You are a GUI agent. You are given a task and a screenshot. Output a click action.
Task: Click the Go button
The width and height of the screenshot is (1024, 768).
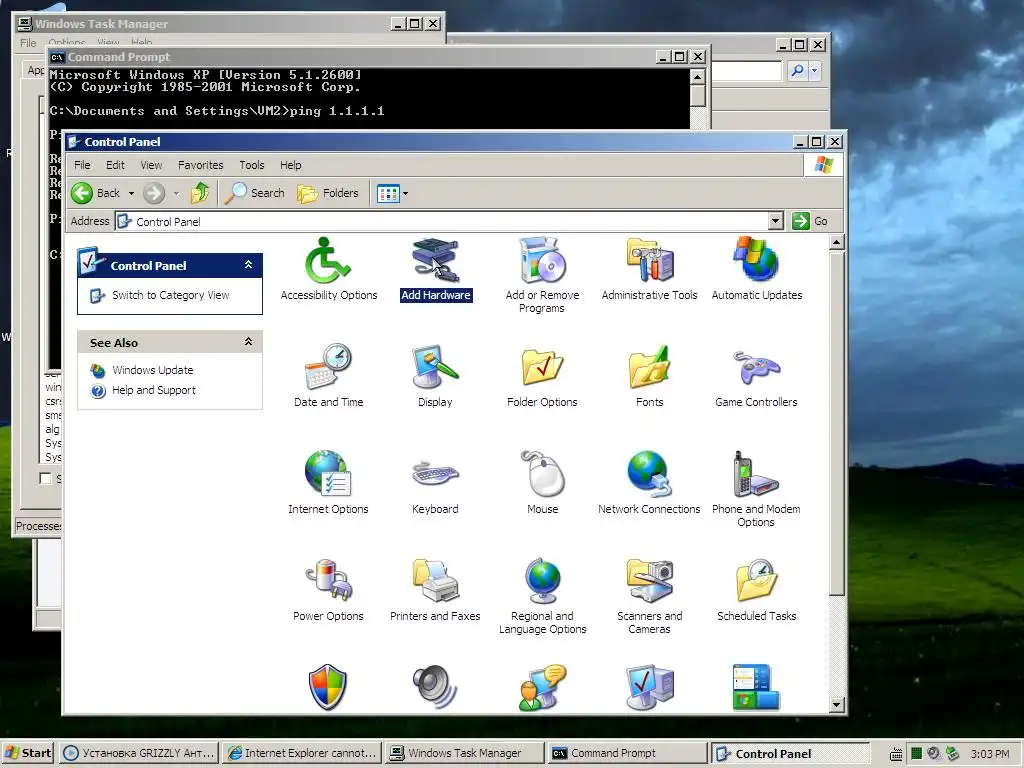pyautogui.click(x=810, y=221)
